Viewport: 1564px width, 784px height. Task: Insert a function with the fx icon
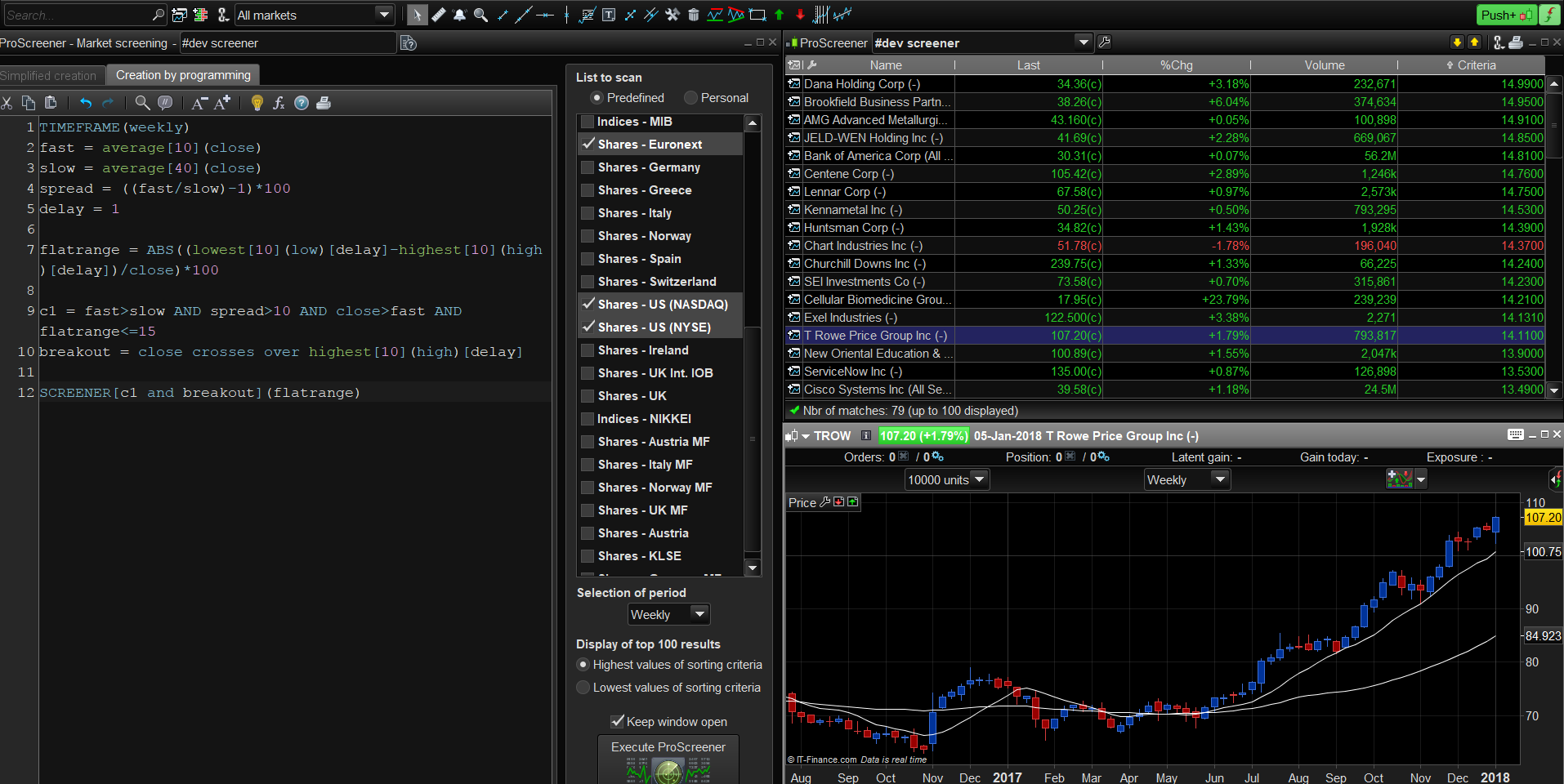pos(279,103)
